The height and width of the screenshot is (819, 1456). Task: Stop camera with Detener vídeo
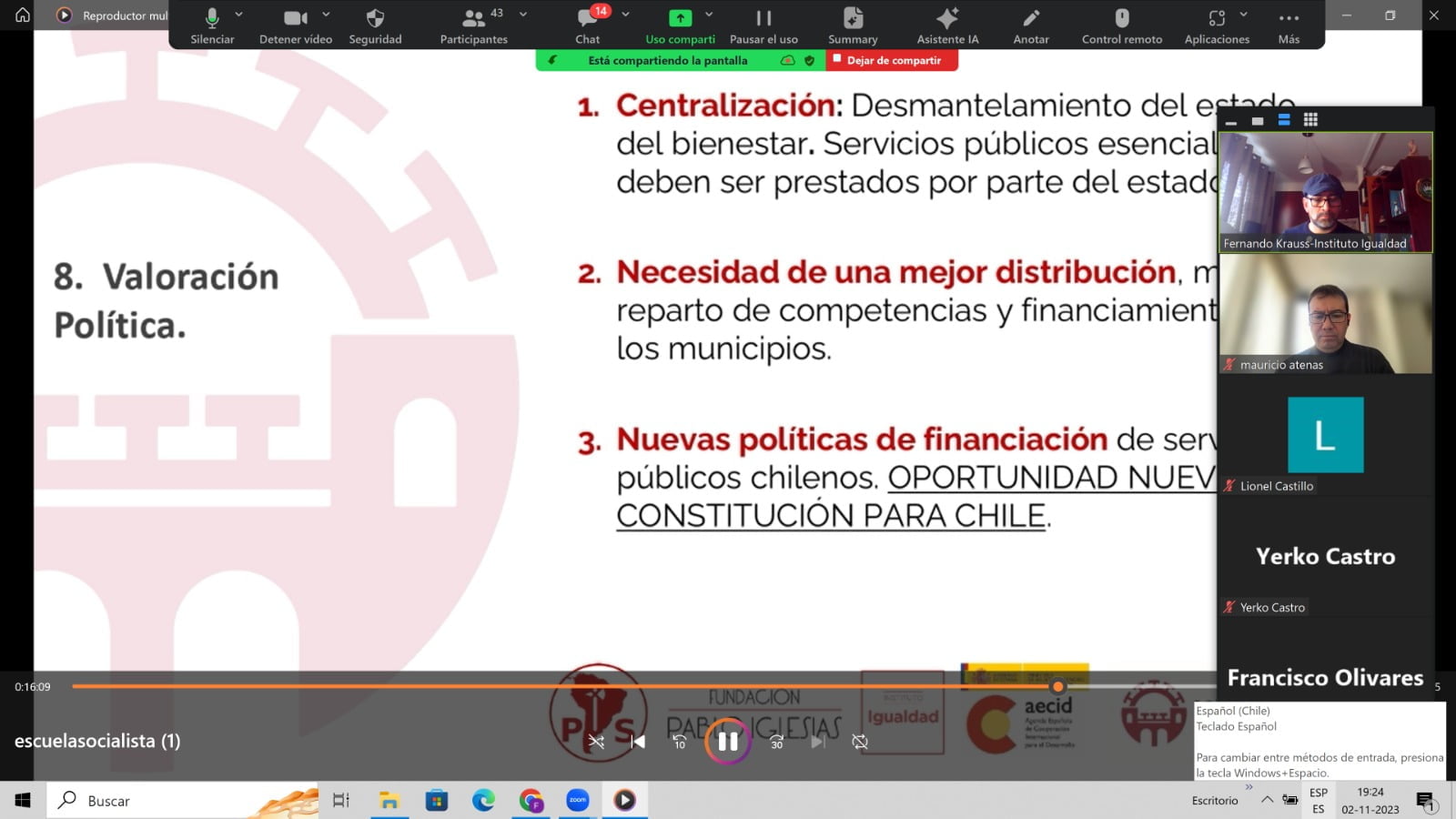[x=295, y=25]
